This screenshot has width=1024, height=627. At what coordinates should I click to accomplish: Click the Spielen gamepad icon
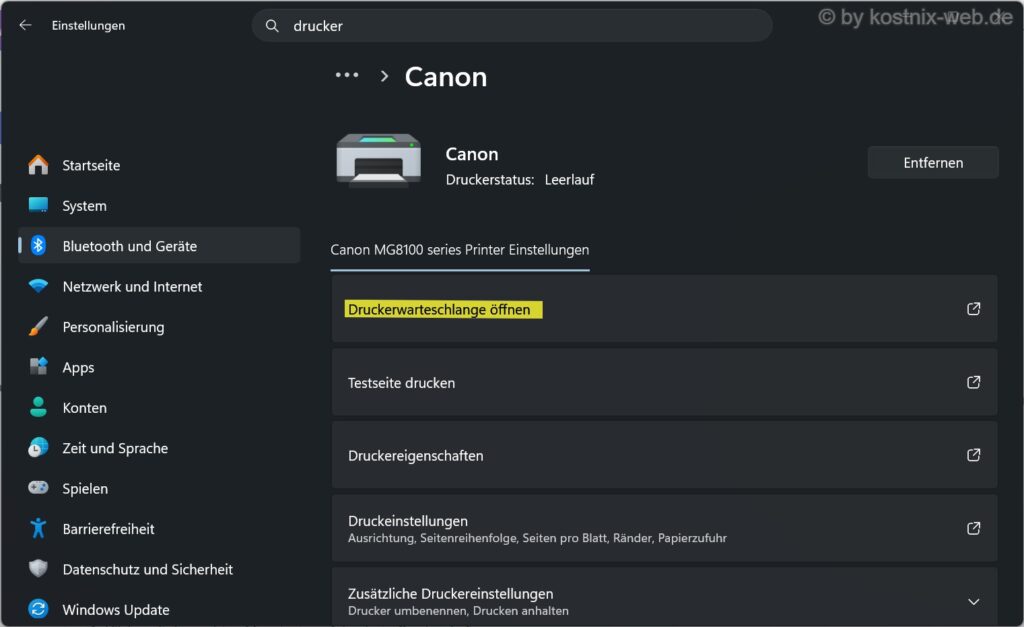click(39, 487)
